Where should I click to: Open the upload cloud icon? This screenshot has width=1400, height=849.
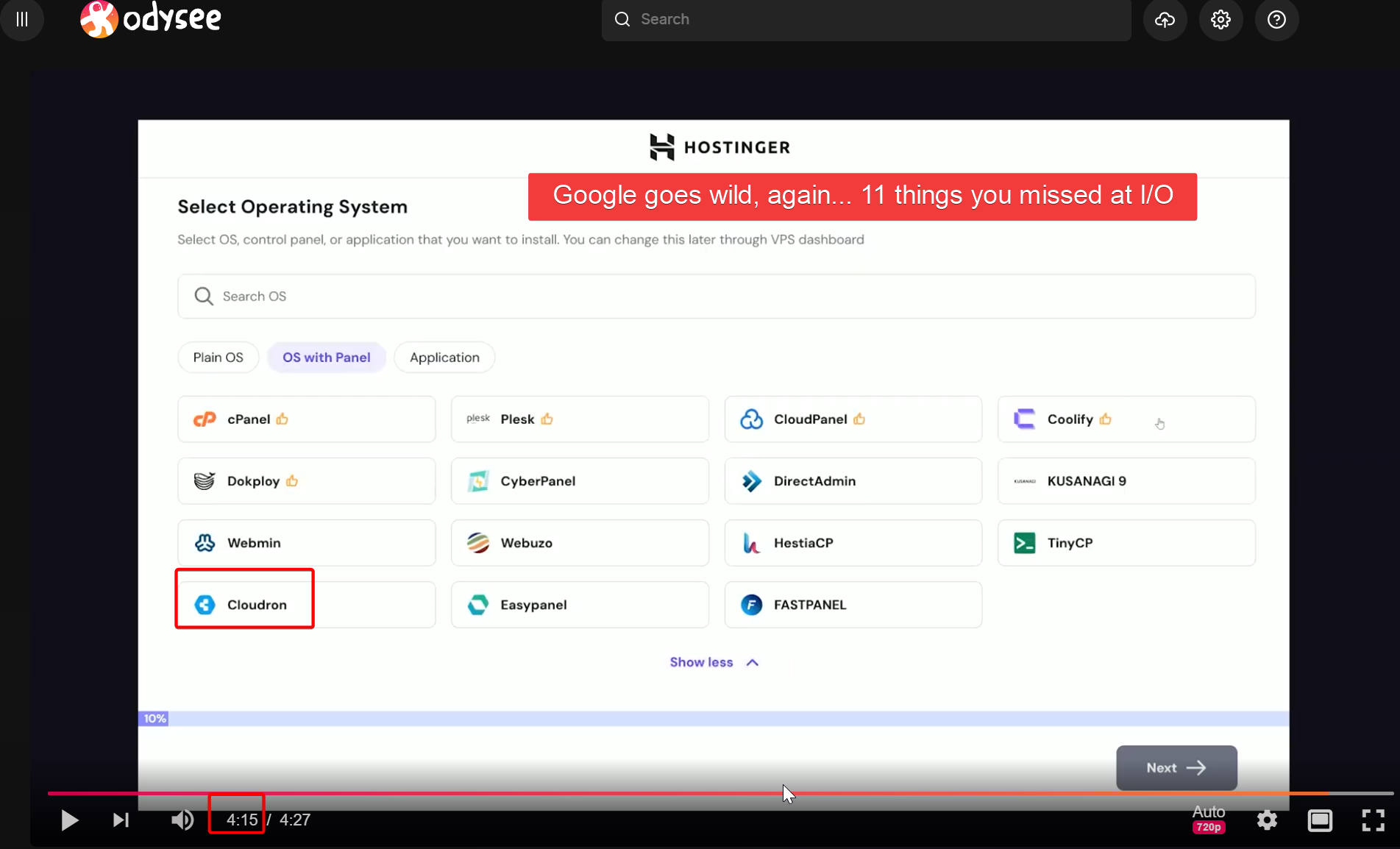pos(1165,19)
